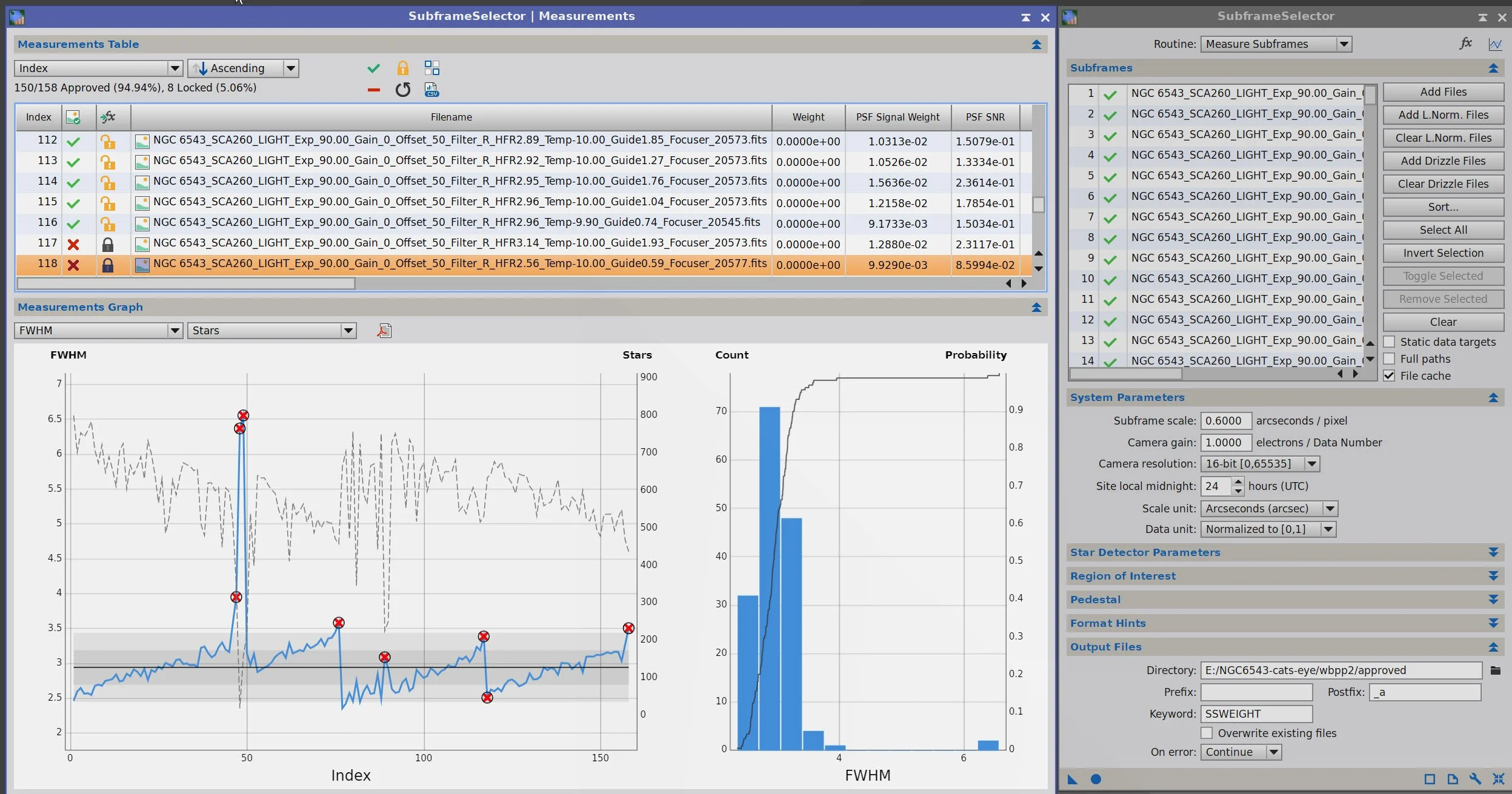The image size is (1512, 794).
Task: Click the circular reset arrow icon
Action: click(x=402, y=90)
